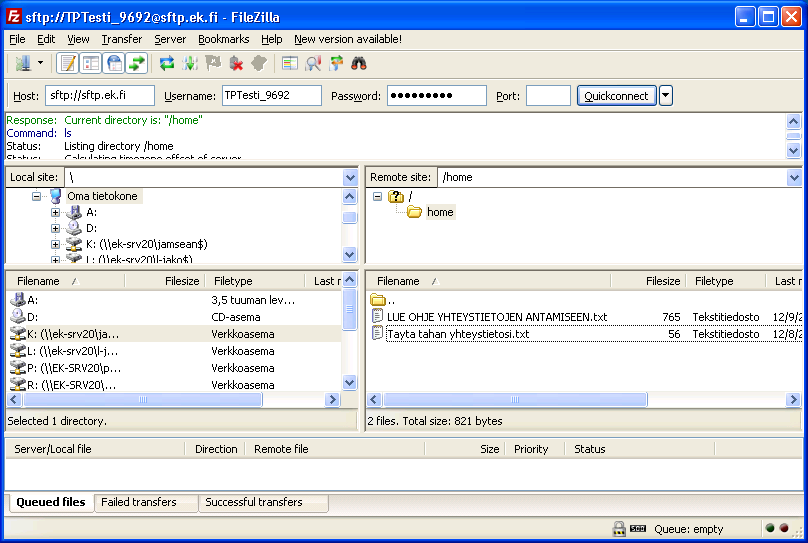The width and height of the screenshot is (808, 543).
Task: Open the File menu
Action: [x=17, y=39]
